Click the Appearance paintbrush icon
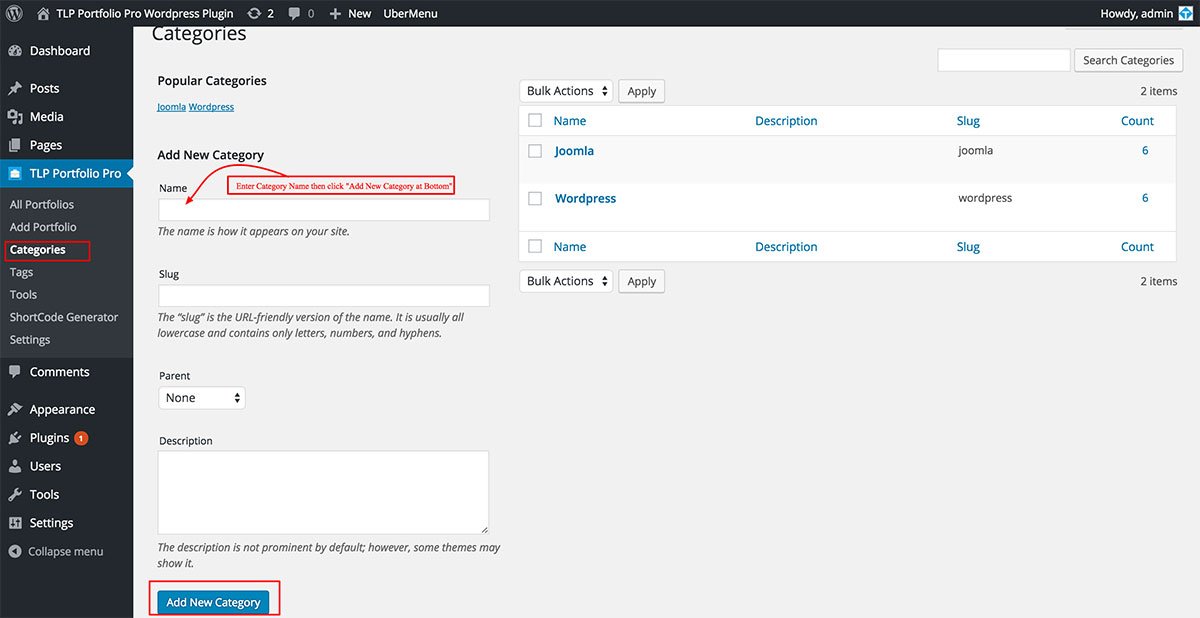Viewport: 1200px width, 618px height. (x=15, y=409)
